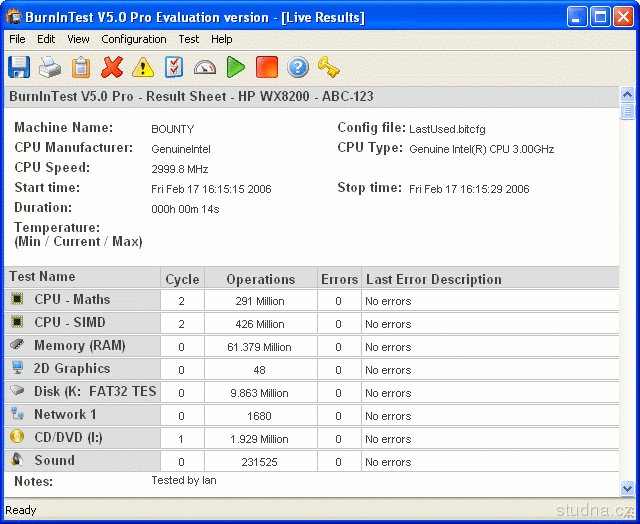The height and width of the screenshot is (524, 640).
Task: Open the Help menu
Action: coord(222,39)
